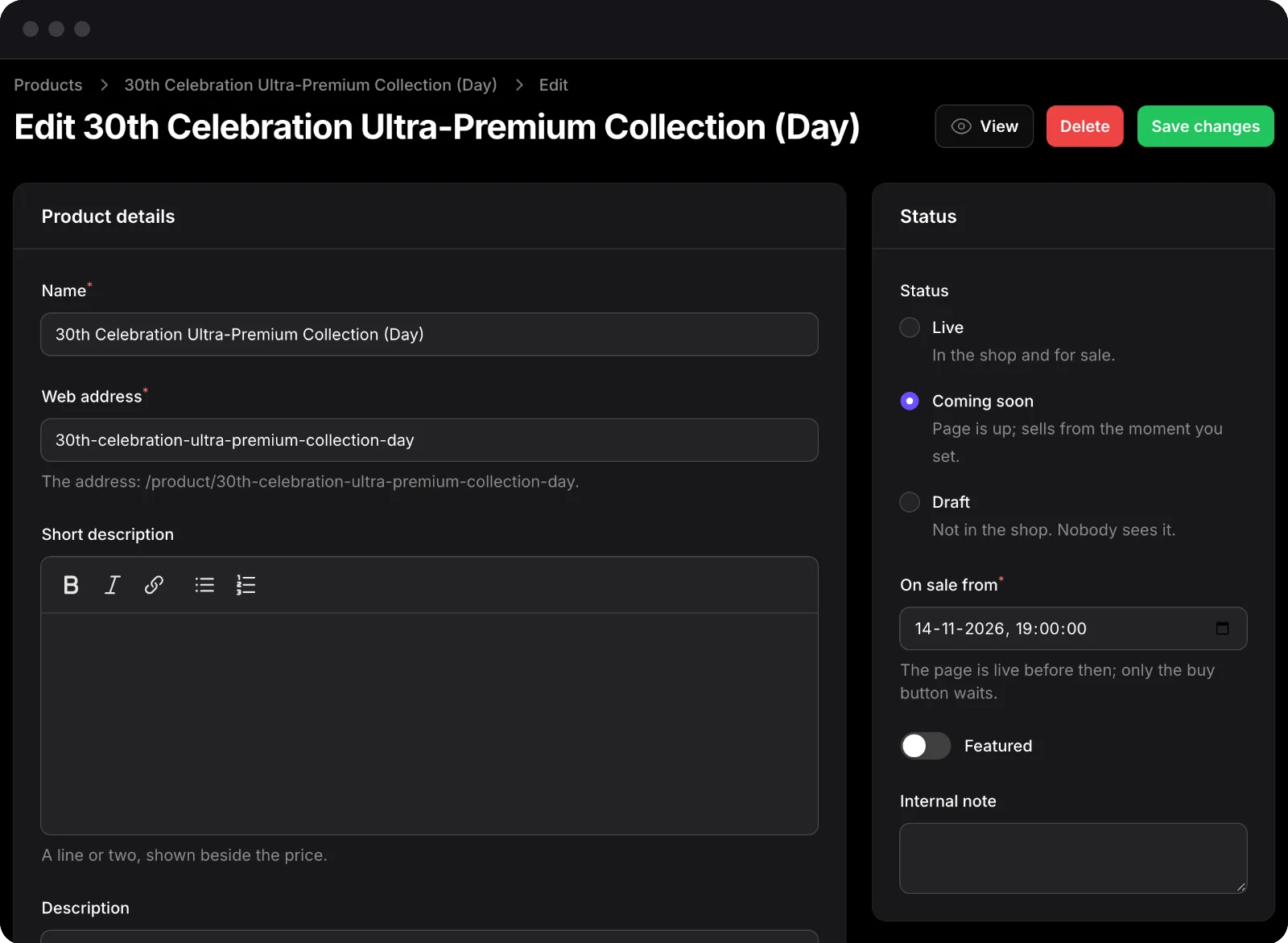Click the On sale from date field

(x=1073, y=628)
